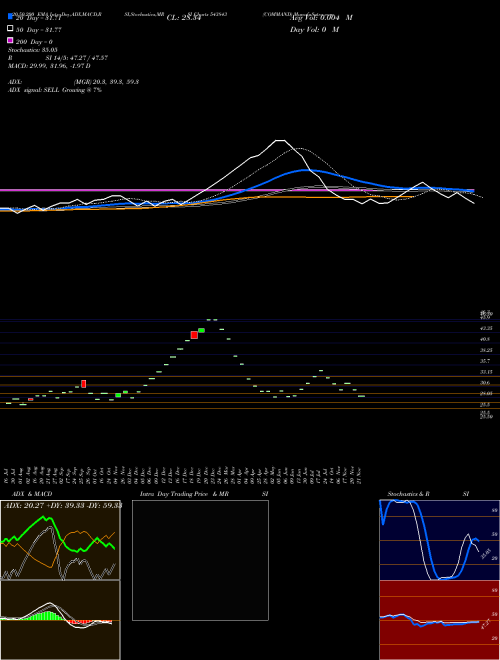Open the red RSI chart panel
Viewport: 500px width, 660px height.
[x=440, y=620]
